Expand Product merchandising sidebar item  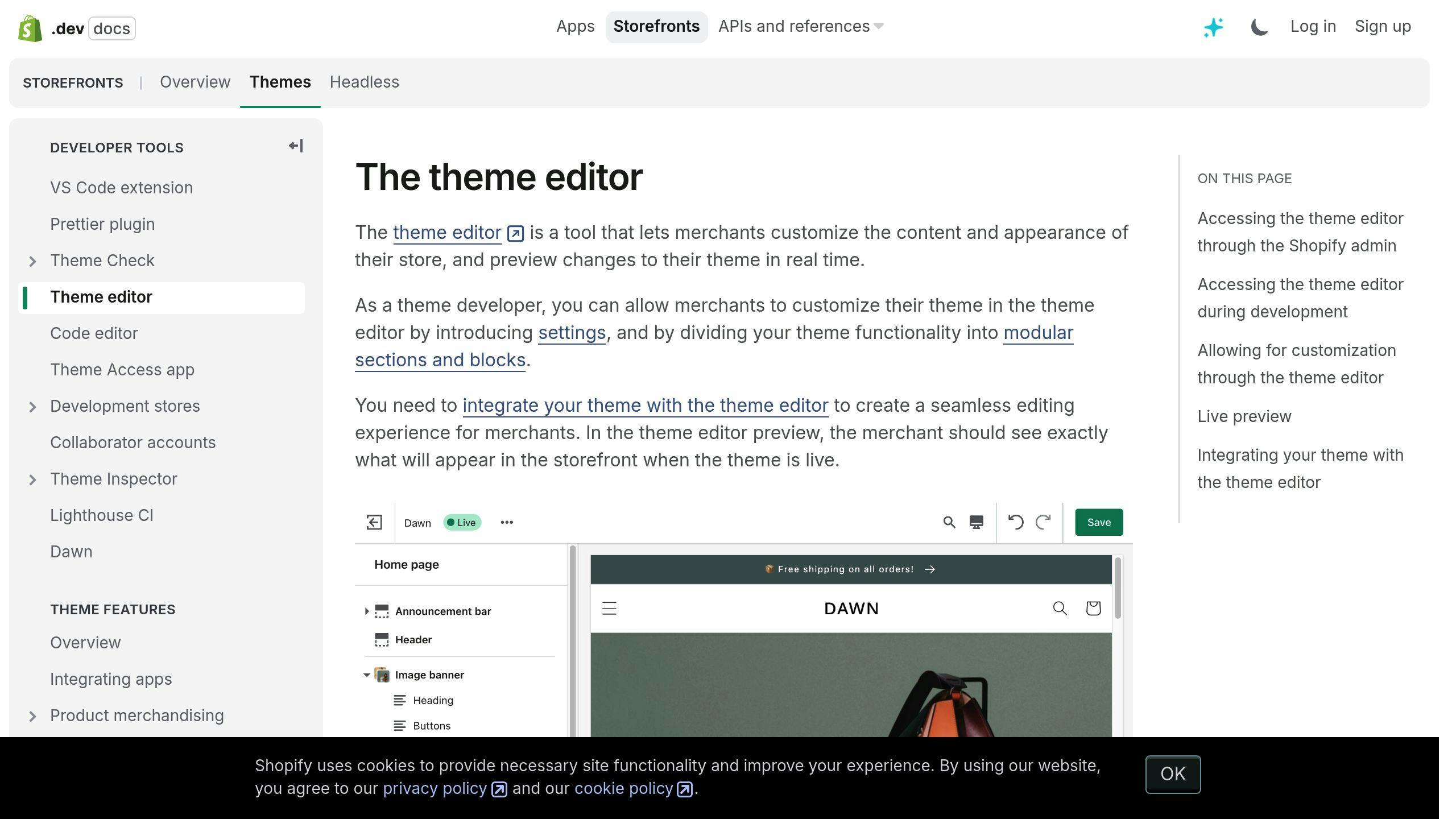point(32,716)
